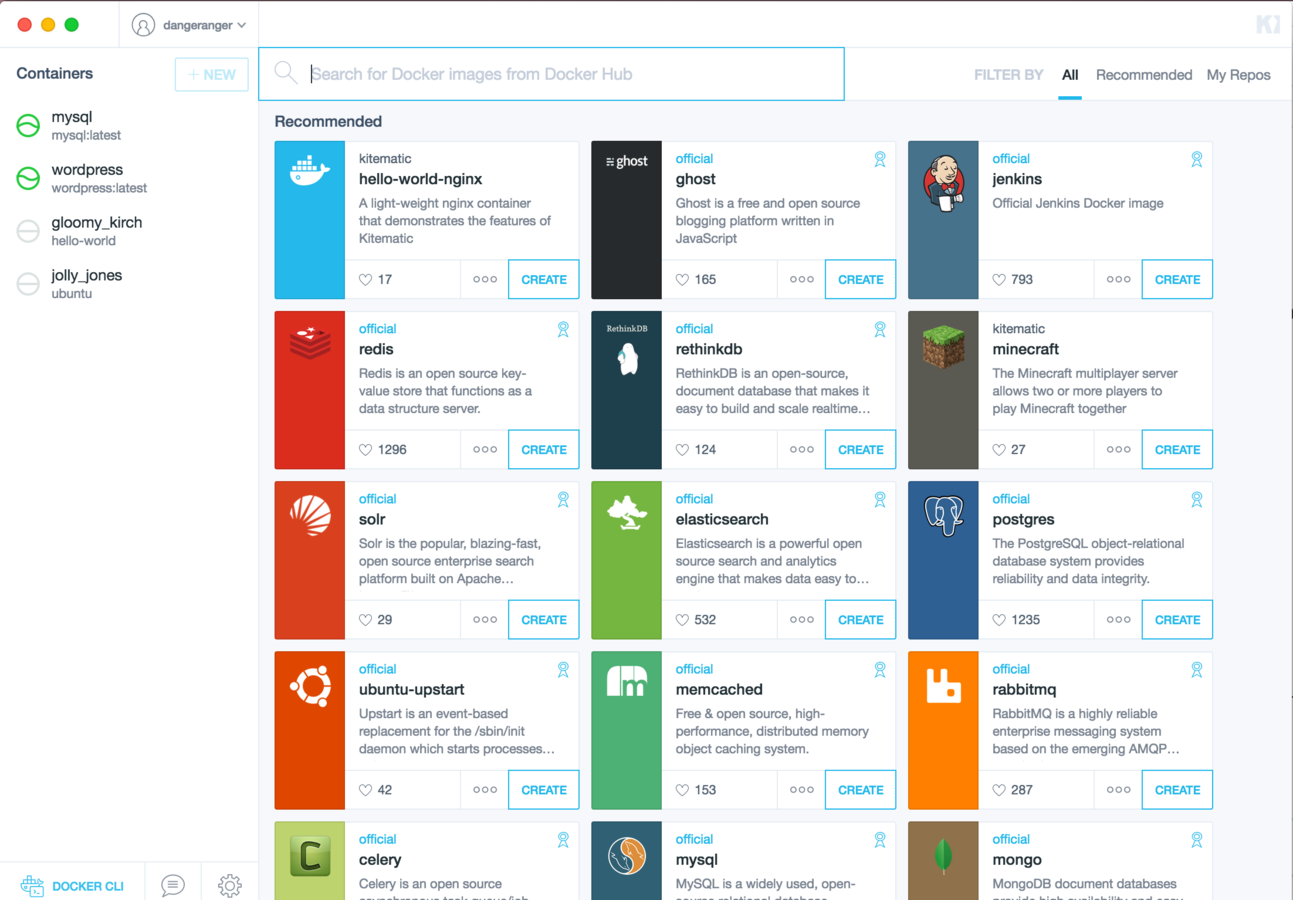Switch to the My Repos tab
Screen dimensions: 1293x900
(x=1238, y=75)
